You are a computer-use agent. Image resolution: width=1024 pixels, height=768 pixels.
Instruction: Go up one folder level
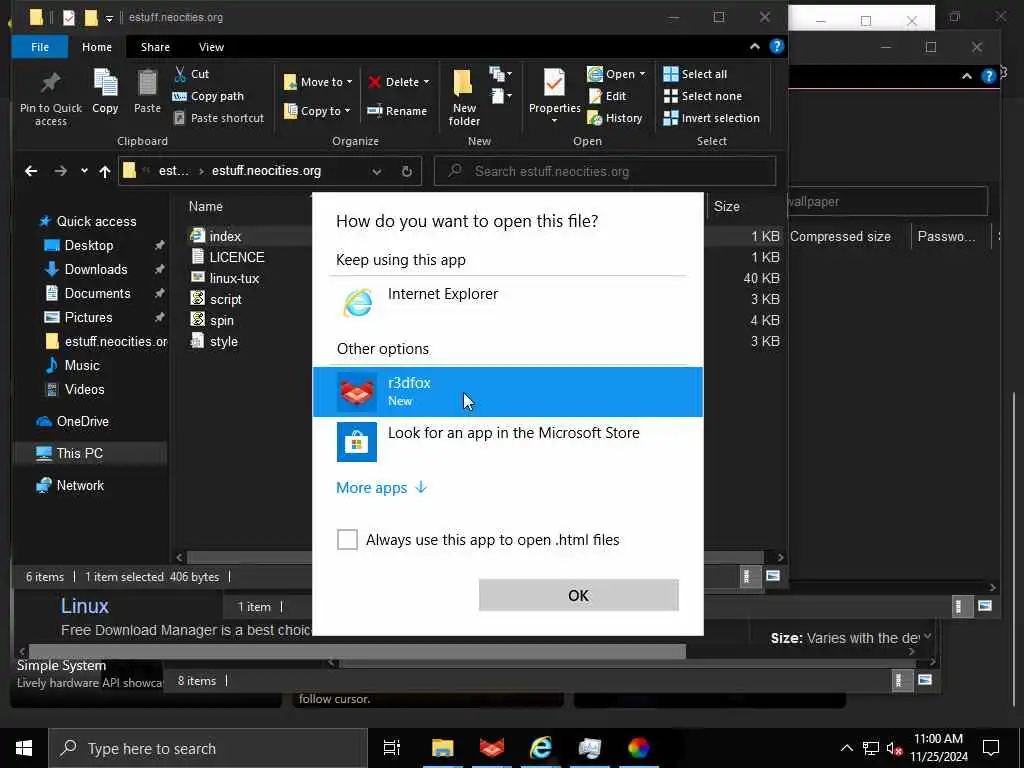(104, 171)
